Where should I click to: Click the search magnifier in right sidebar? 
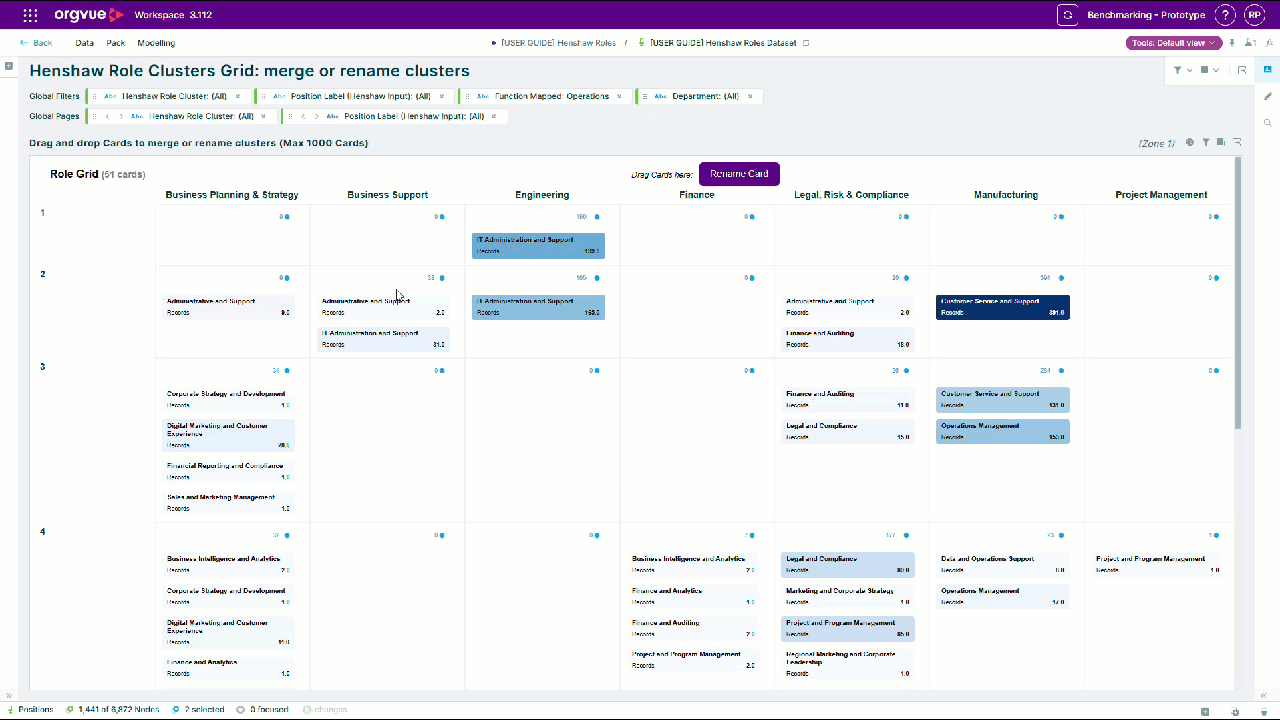click(x=1268, y=122)
